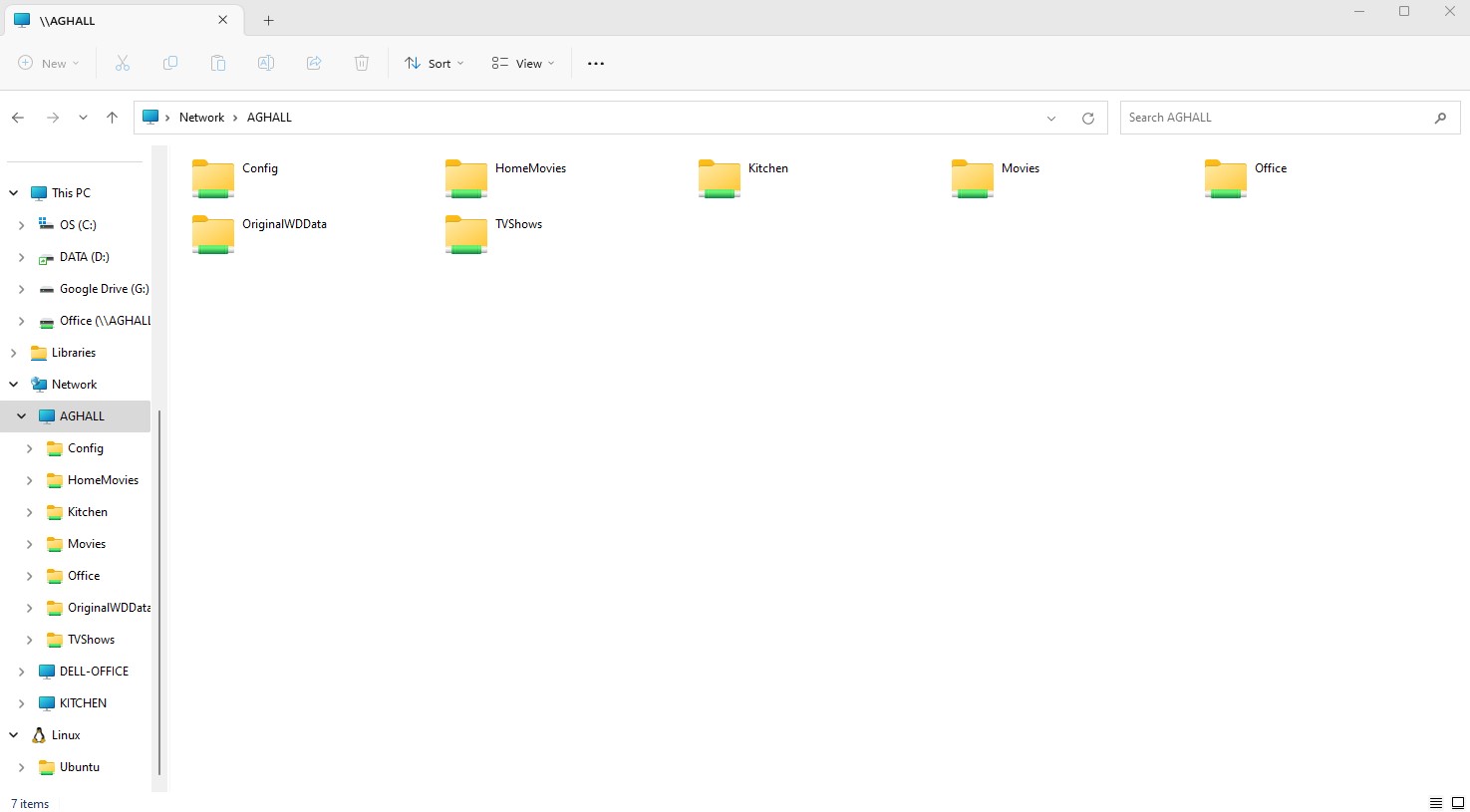Image resolution: width=1470 pixels, height=812 pixels.
Task: Open the See more three-dots menu
Action: (596, 63)
